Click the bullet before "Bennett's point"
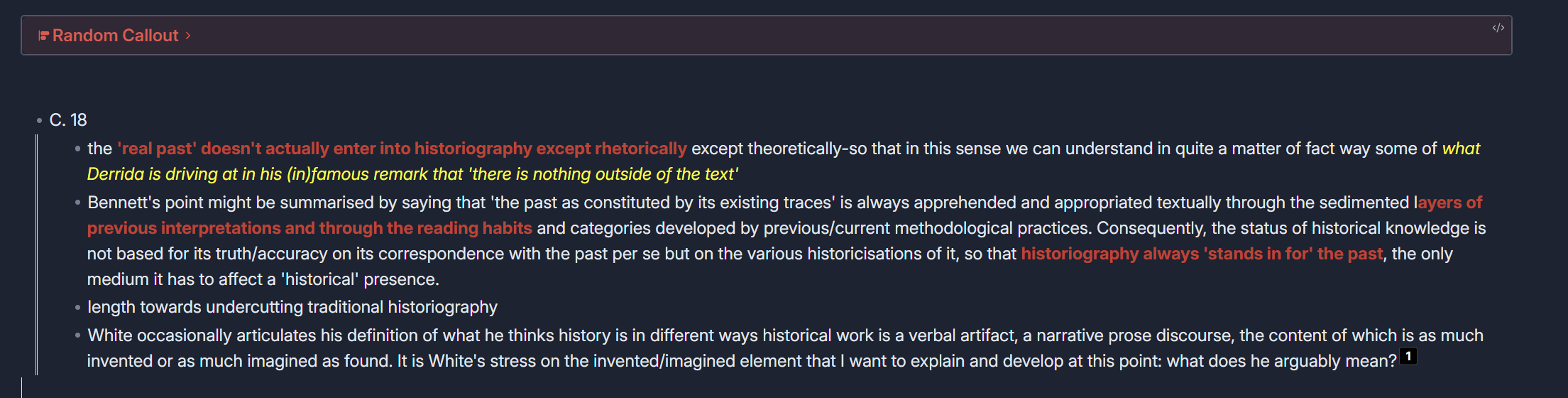The width and height of the screenshot is (1568, 398). [x=77, y=203]
